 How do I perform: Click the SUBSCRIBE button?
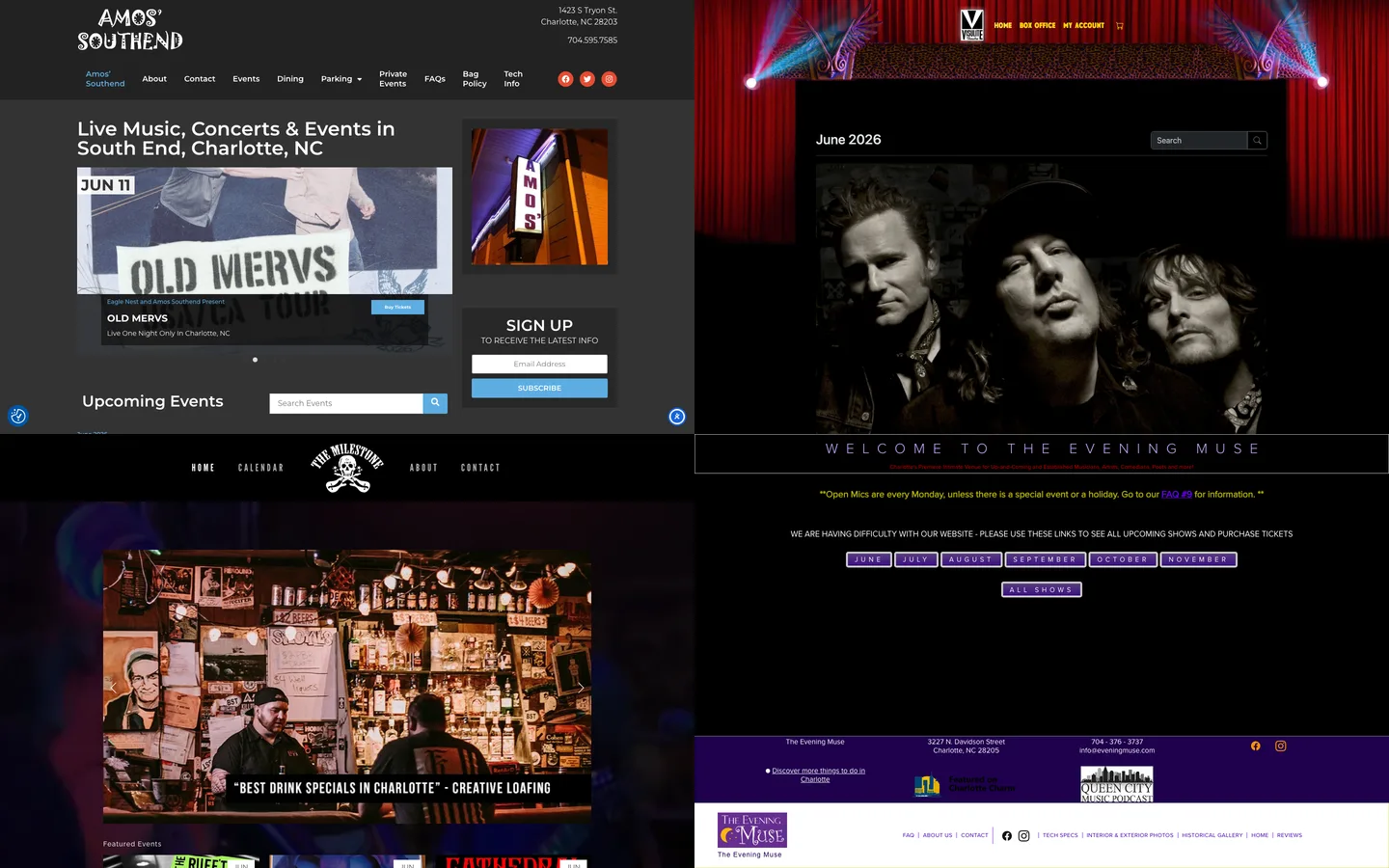click(539, 388)
